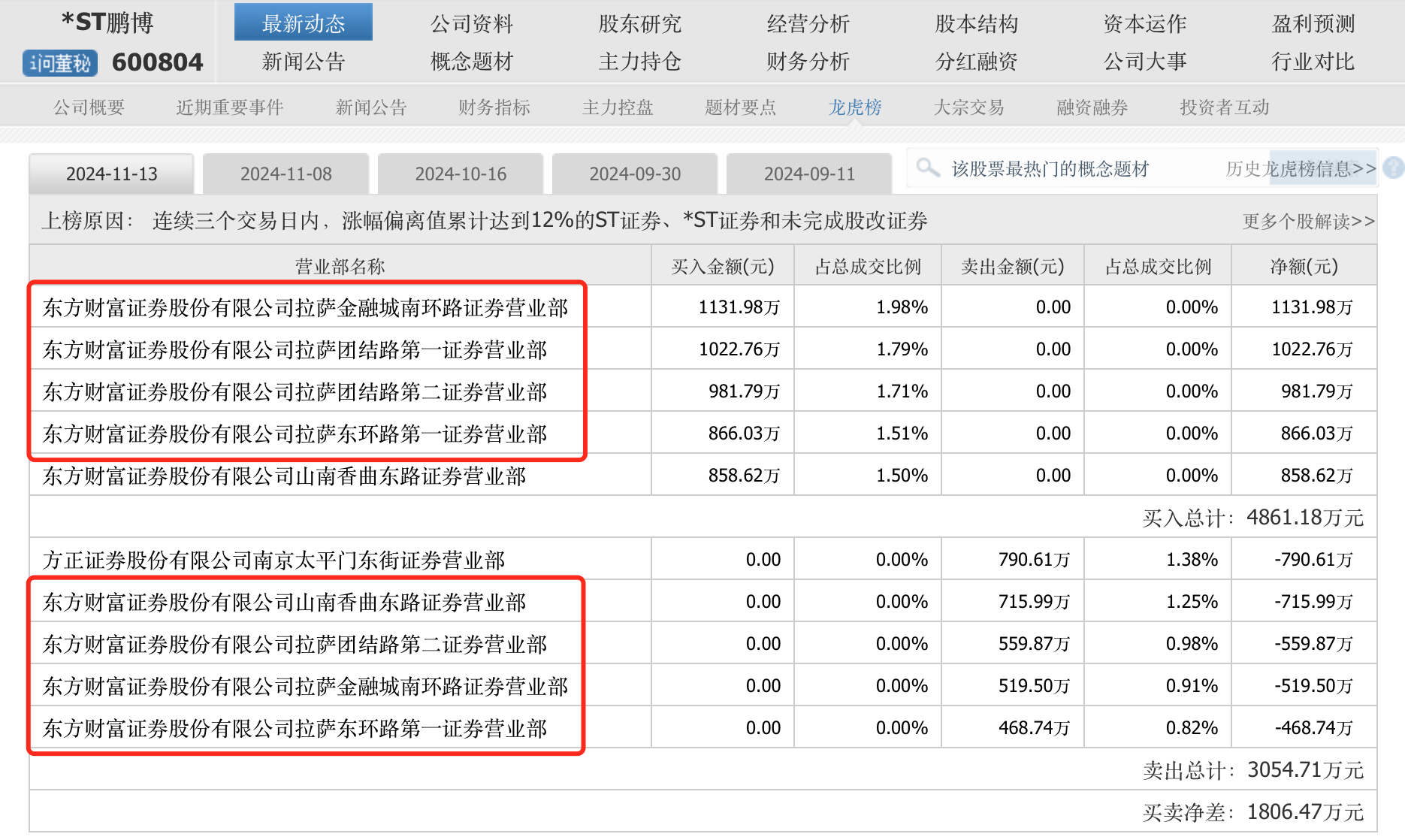Click the 买入总计 4861.18万元 total
The image size is (1405, 840).
pyautogui.click(x=1252, y=518)
